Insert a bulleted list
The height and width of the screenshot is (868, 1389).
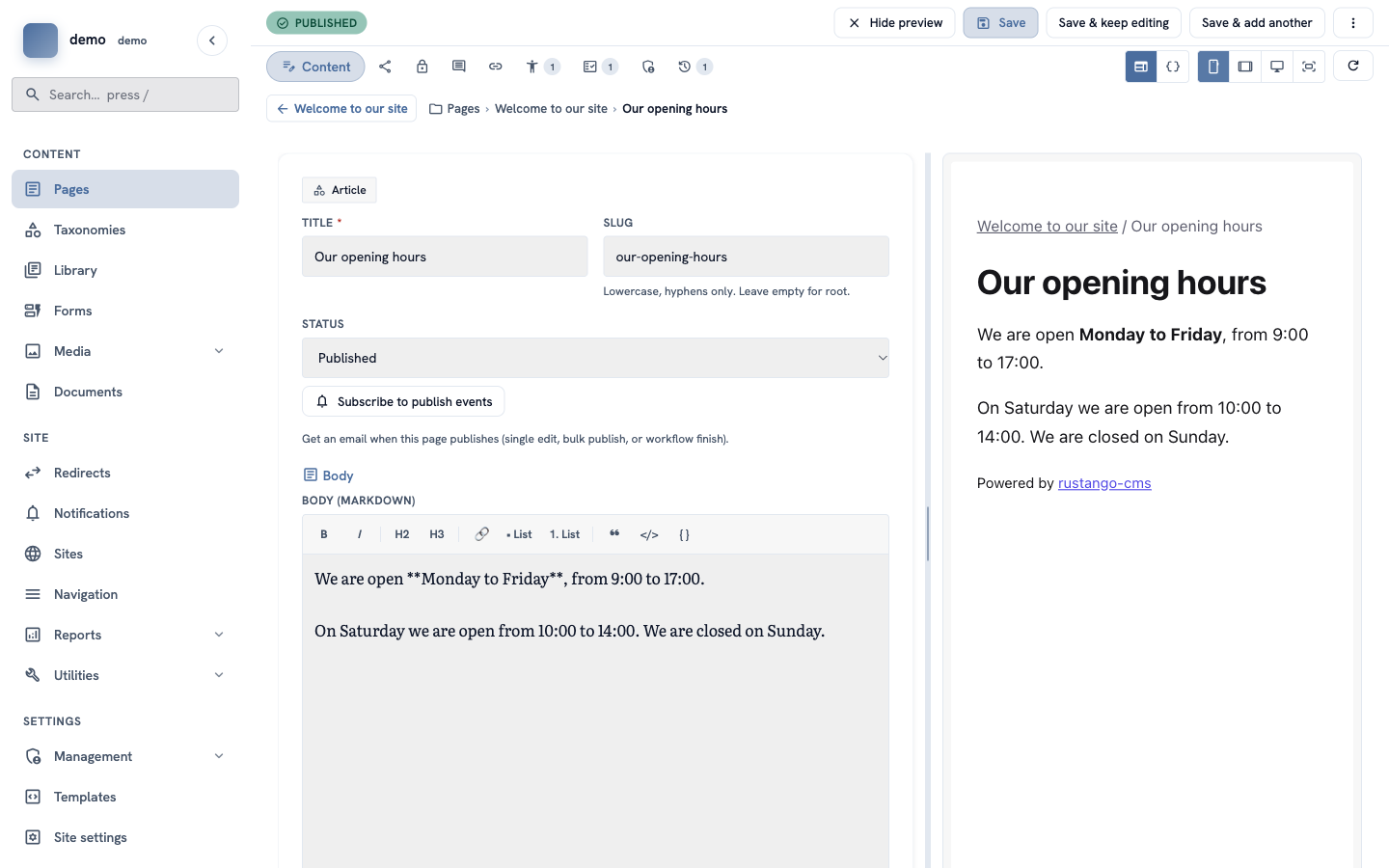tap(519, 534)
